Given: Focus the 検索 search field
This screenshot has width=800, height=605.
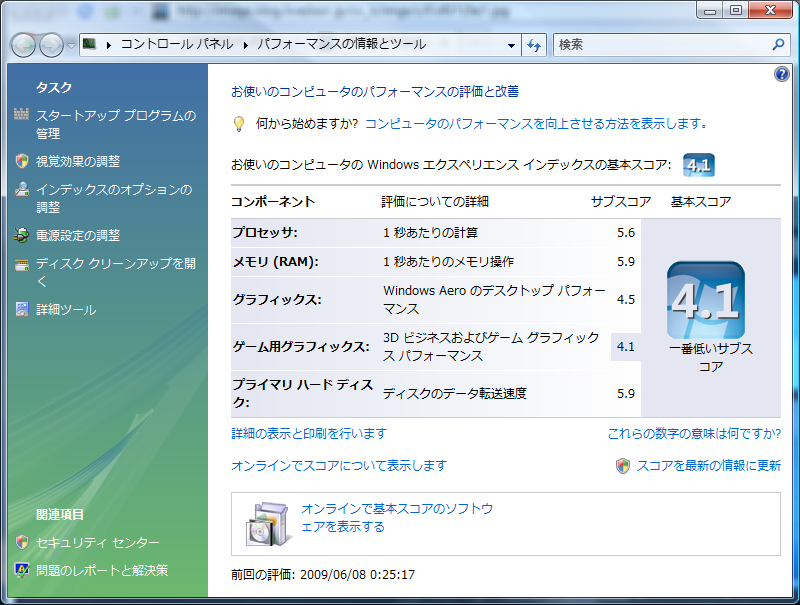Looking at the screenshot, I should click(x=662, y=45).
